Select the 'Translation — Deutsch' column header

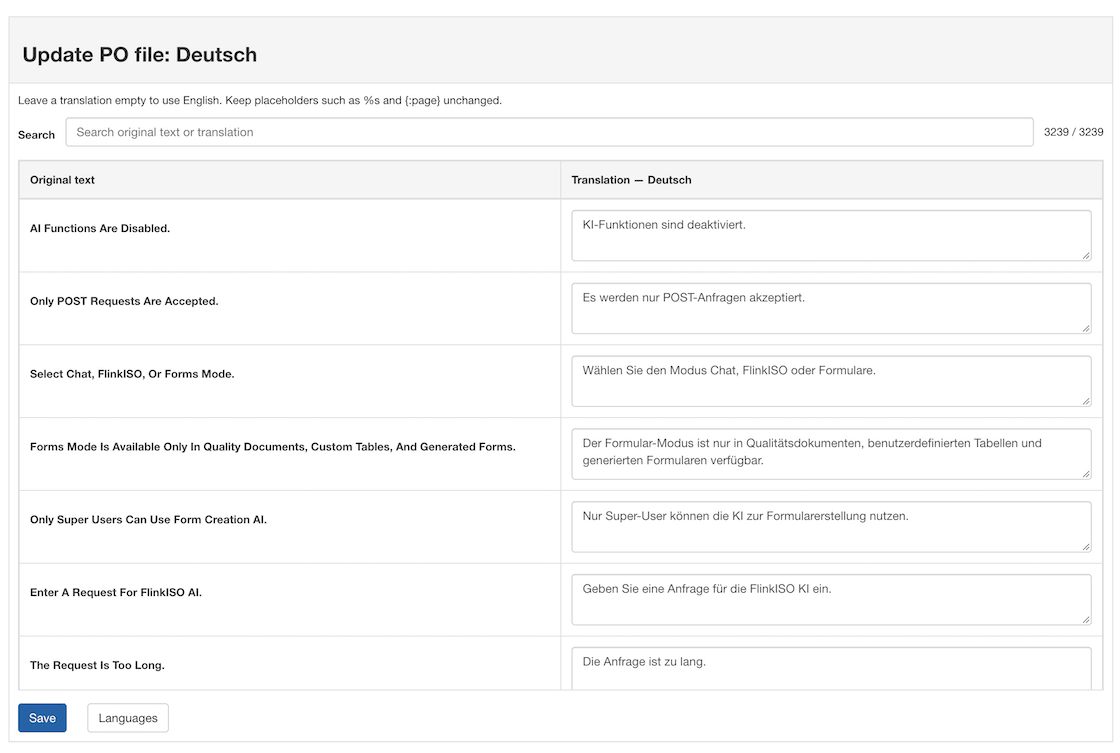tap(631, 180)
